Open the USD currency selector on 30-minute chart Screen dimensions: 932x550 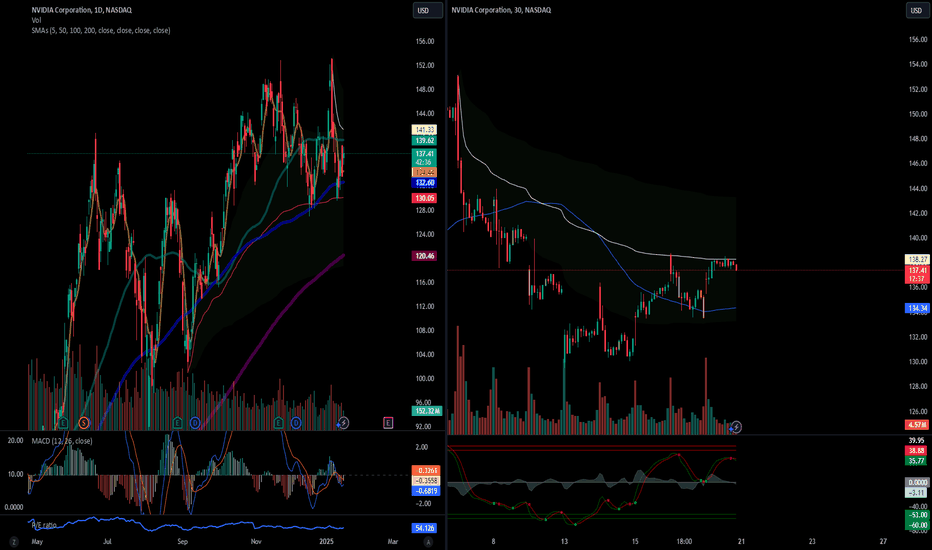click(917, 10)
